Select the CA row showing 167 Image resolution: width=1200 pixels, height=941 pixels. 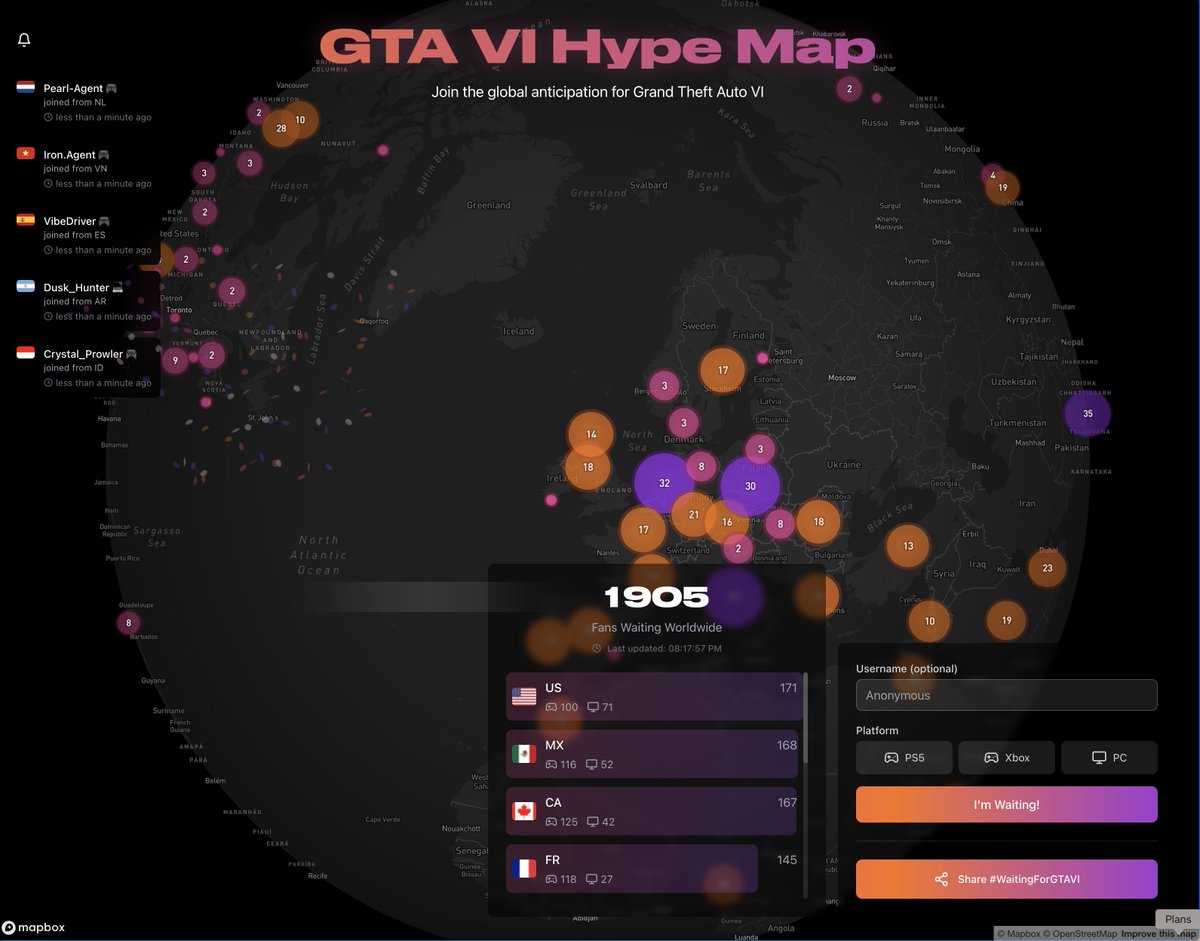[x=652, y=811]
